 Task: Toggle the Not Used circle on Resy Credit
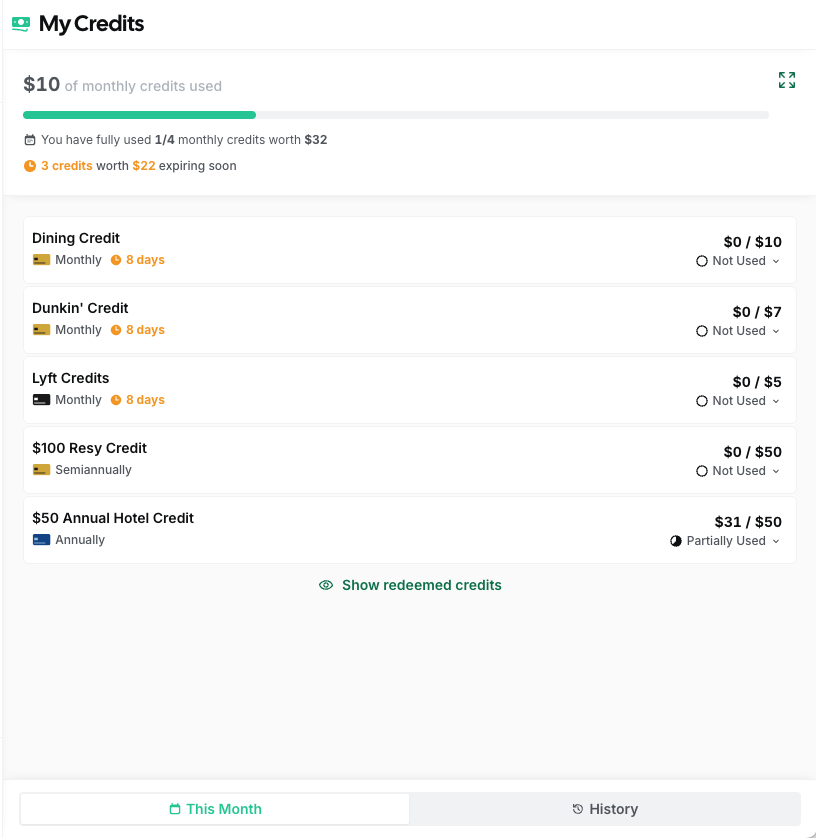[x=701, y=470]
